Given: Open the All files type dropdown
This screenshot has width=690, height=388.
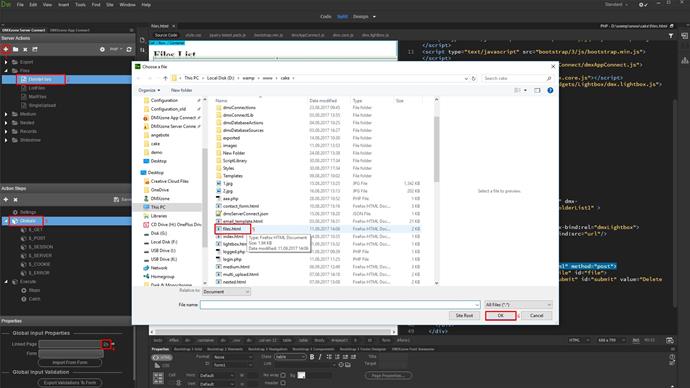Looking at the screenshot, I should click(518, 304).
